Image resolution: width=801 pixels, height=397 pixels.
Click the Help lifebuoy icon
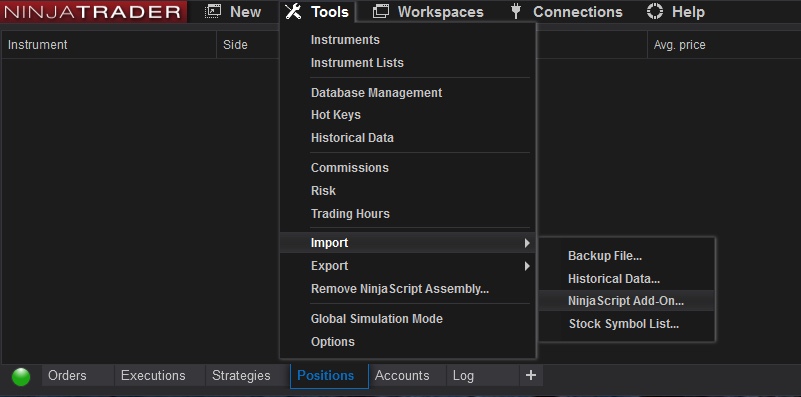[655, 12]
